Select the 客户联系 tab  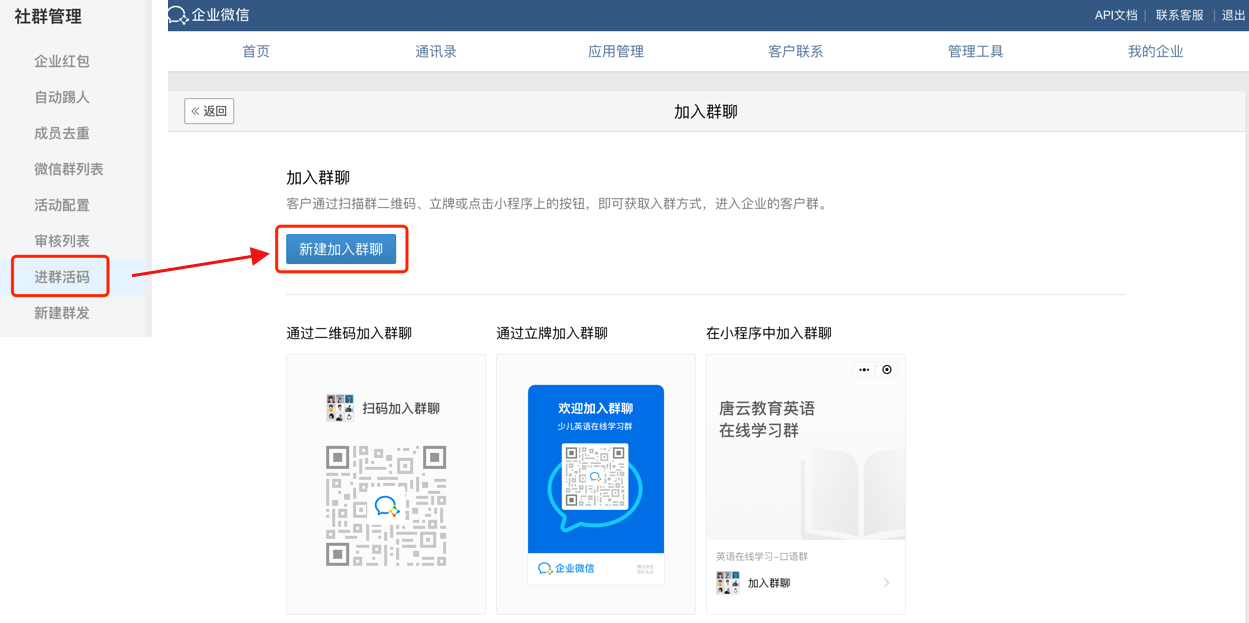pos(796,51)
